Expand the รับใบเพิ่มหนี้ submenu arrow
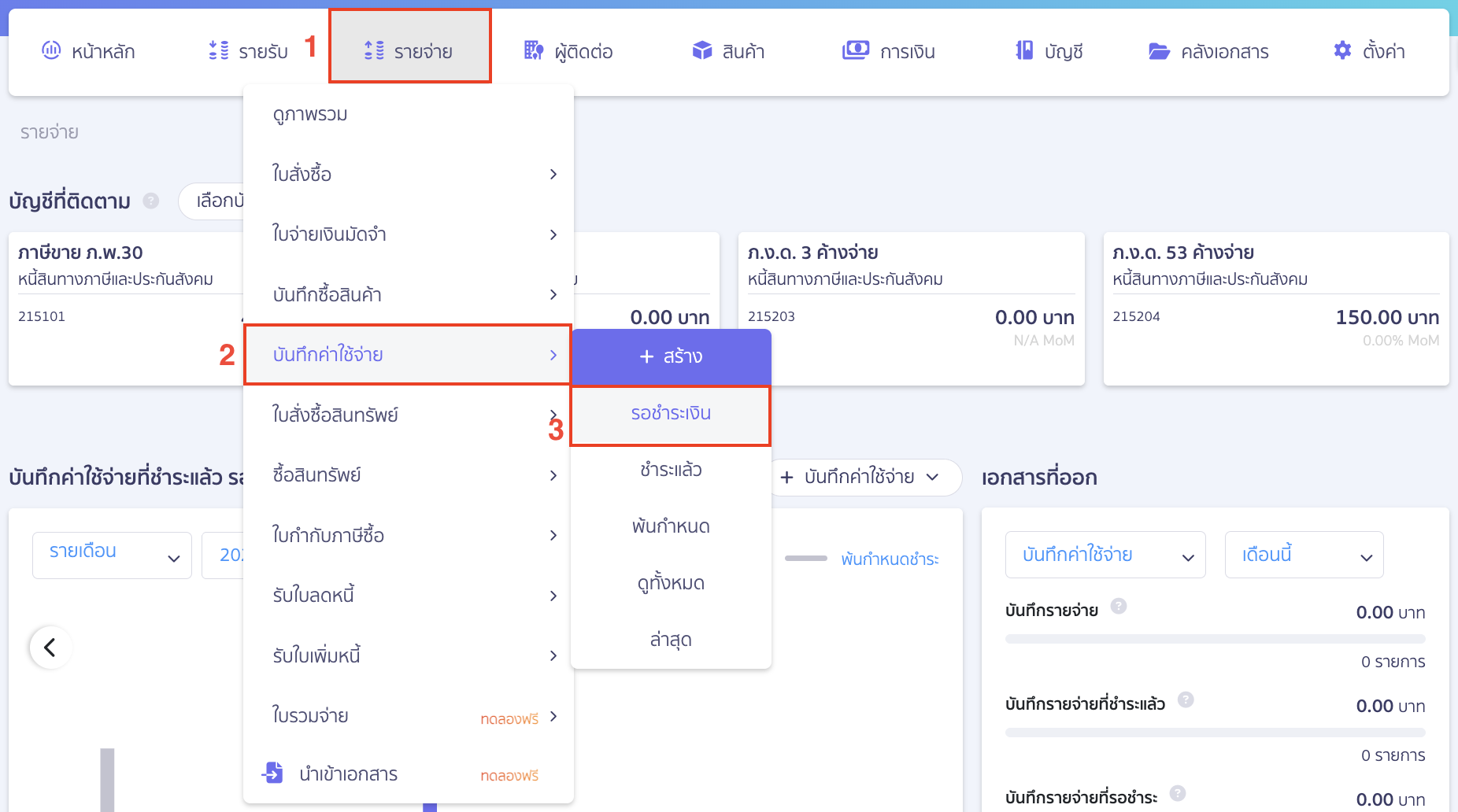The image size is (1458, 812). [553, 655]
